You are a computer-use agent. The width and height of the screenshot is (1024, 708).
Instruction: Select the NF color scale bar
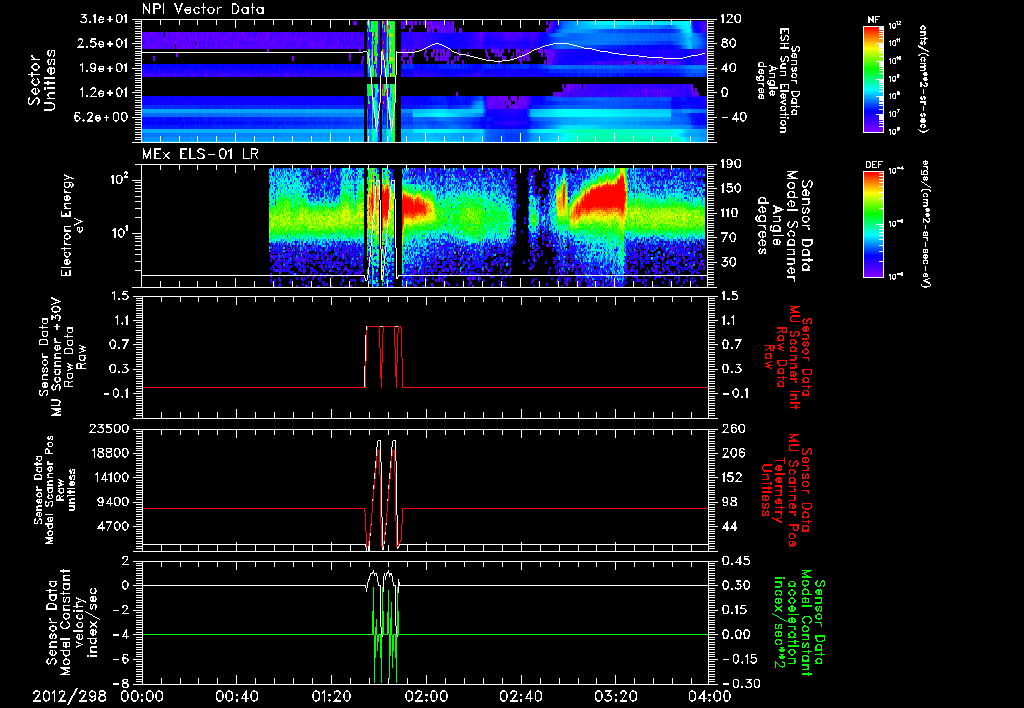tap(874, 78)
